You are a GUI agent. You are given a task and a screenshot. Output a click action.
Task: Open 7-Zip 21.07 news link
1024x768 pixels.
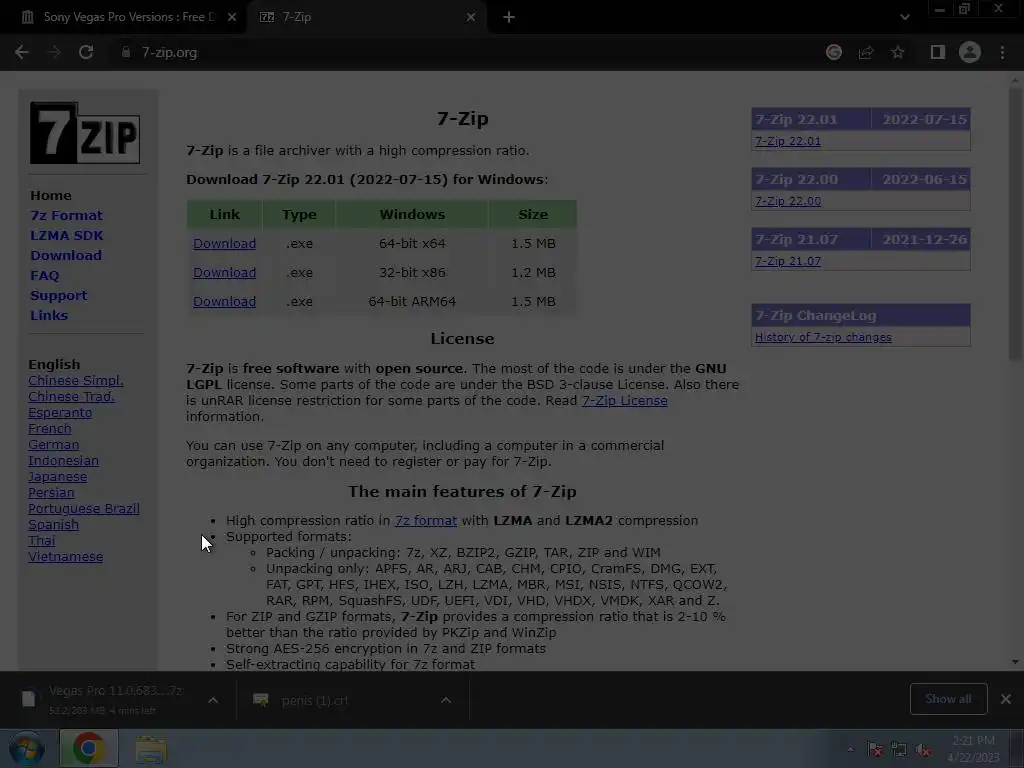[x=788, y=261]
